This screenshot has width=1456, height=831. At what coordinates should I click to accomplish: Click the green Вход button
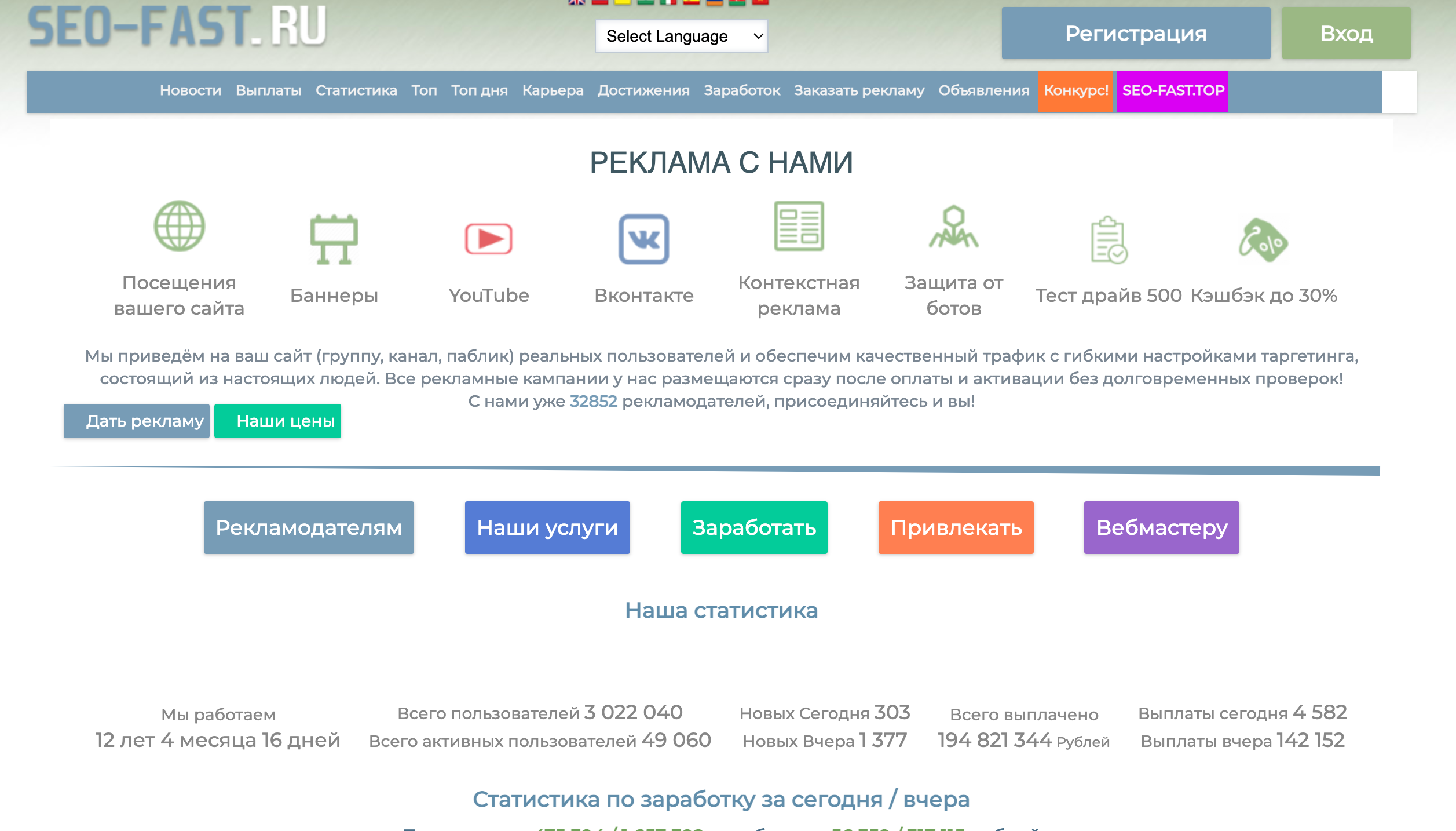(1347, 33)
